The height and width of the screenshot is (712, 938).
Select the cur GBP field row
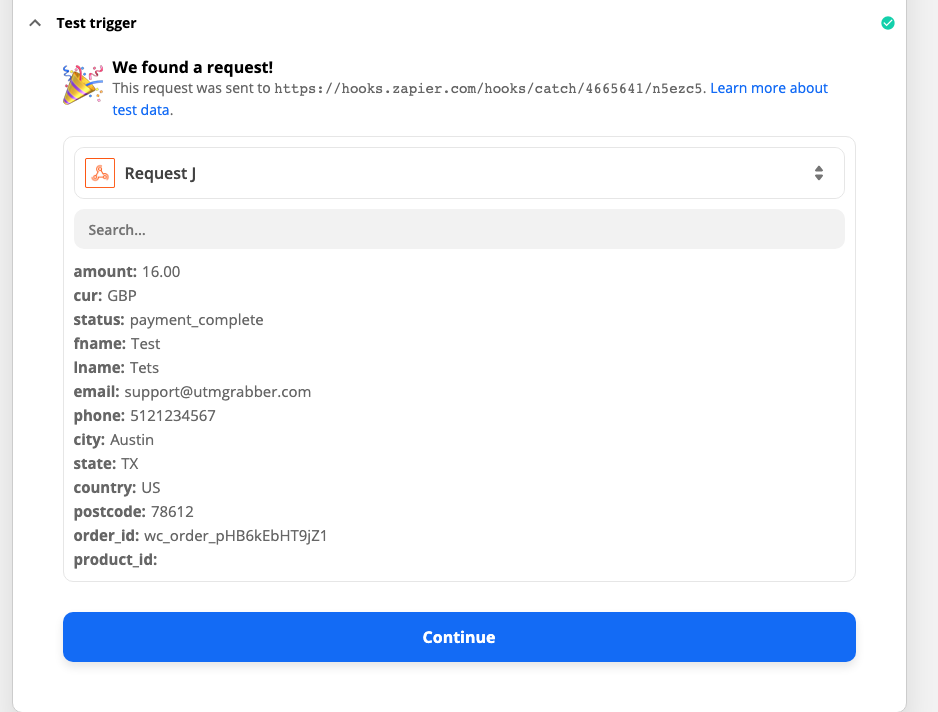pyautogui.click(x=105, y=295)
